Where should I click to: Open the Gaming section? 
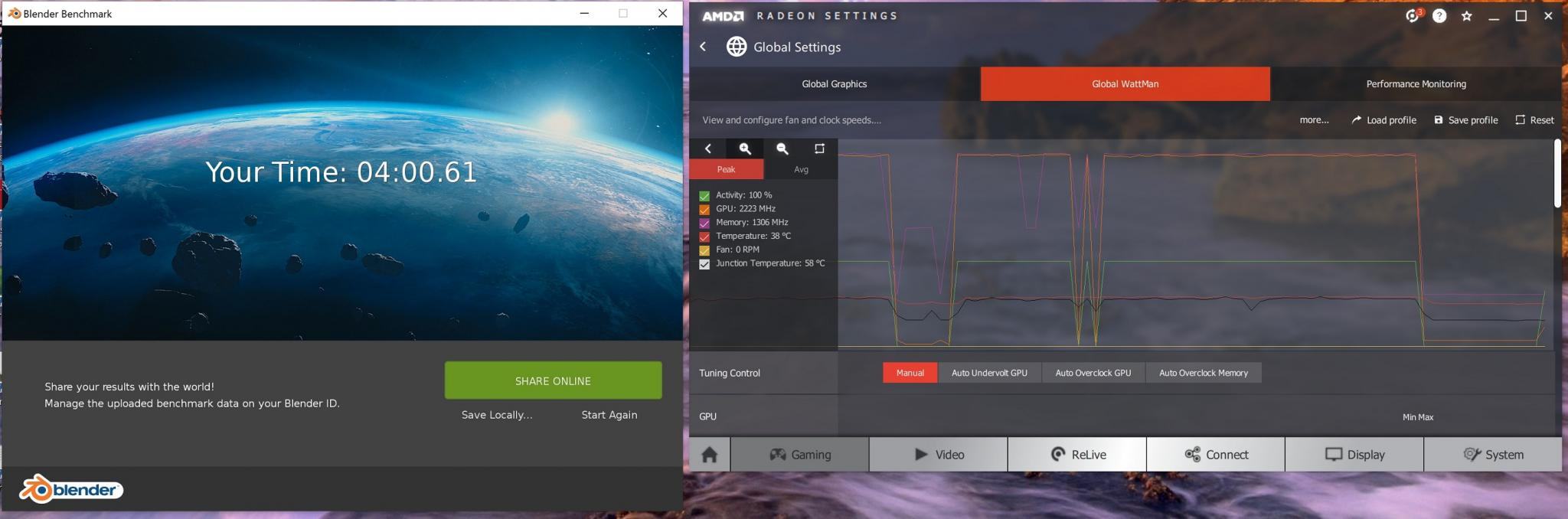[800, 455]
